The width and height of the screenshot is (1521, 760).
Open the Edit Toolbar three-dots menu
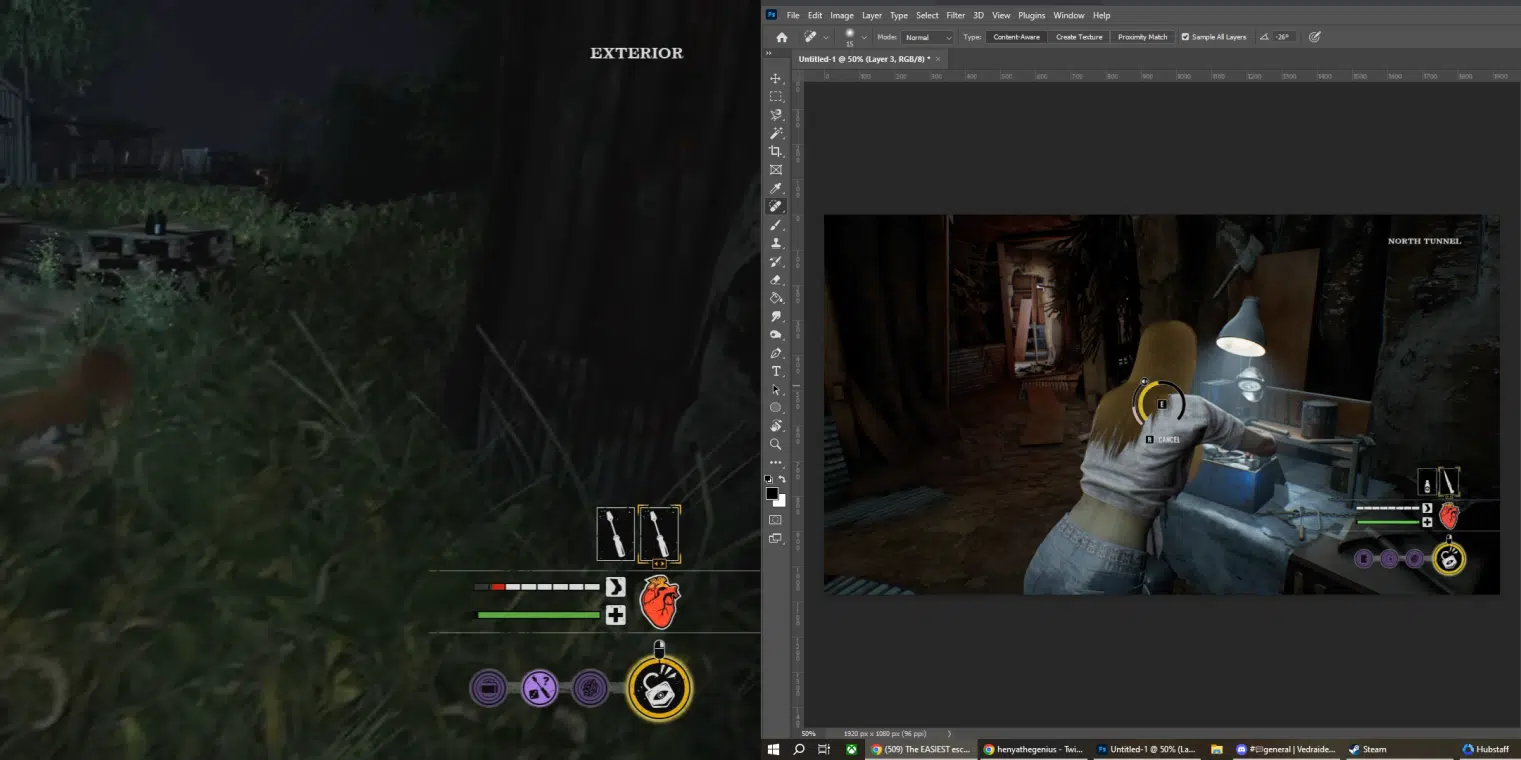click(x=775, y=462)
